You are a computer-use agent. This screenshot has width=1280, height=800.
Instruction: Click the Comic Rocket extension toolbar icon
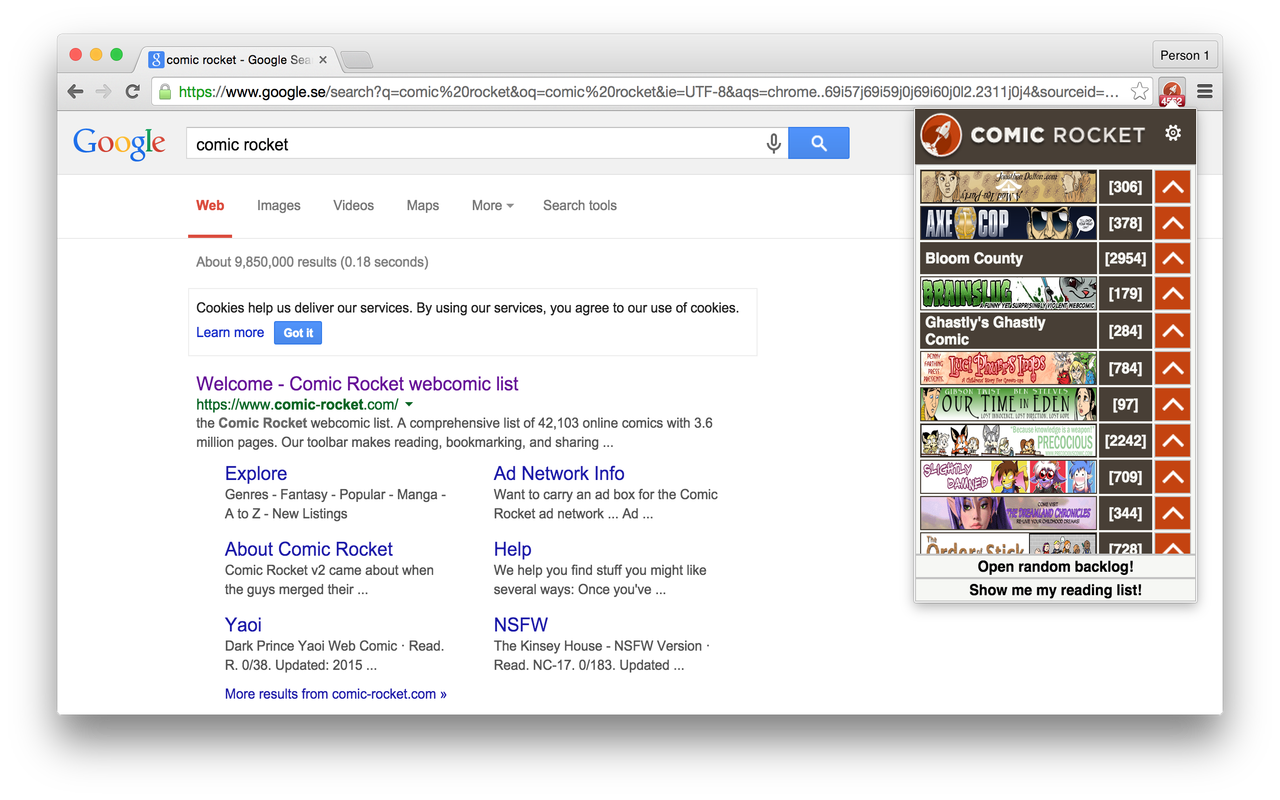[x=1172, y=92]
